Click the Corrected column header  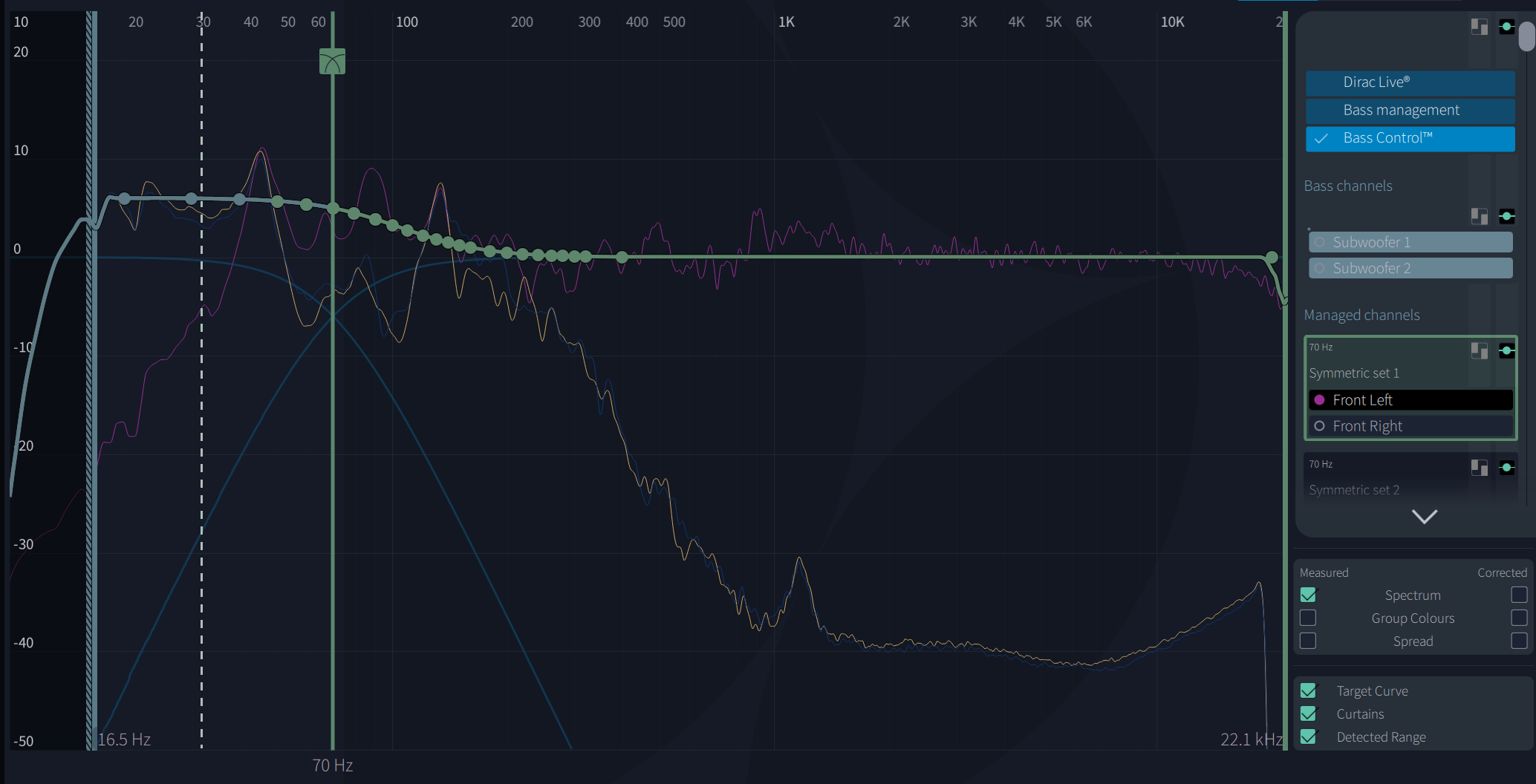pos(1502,572)
